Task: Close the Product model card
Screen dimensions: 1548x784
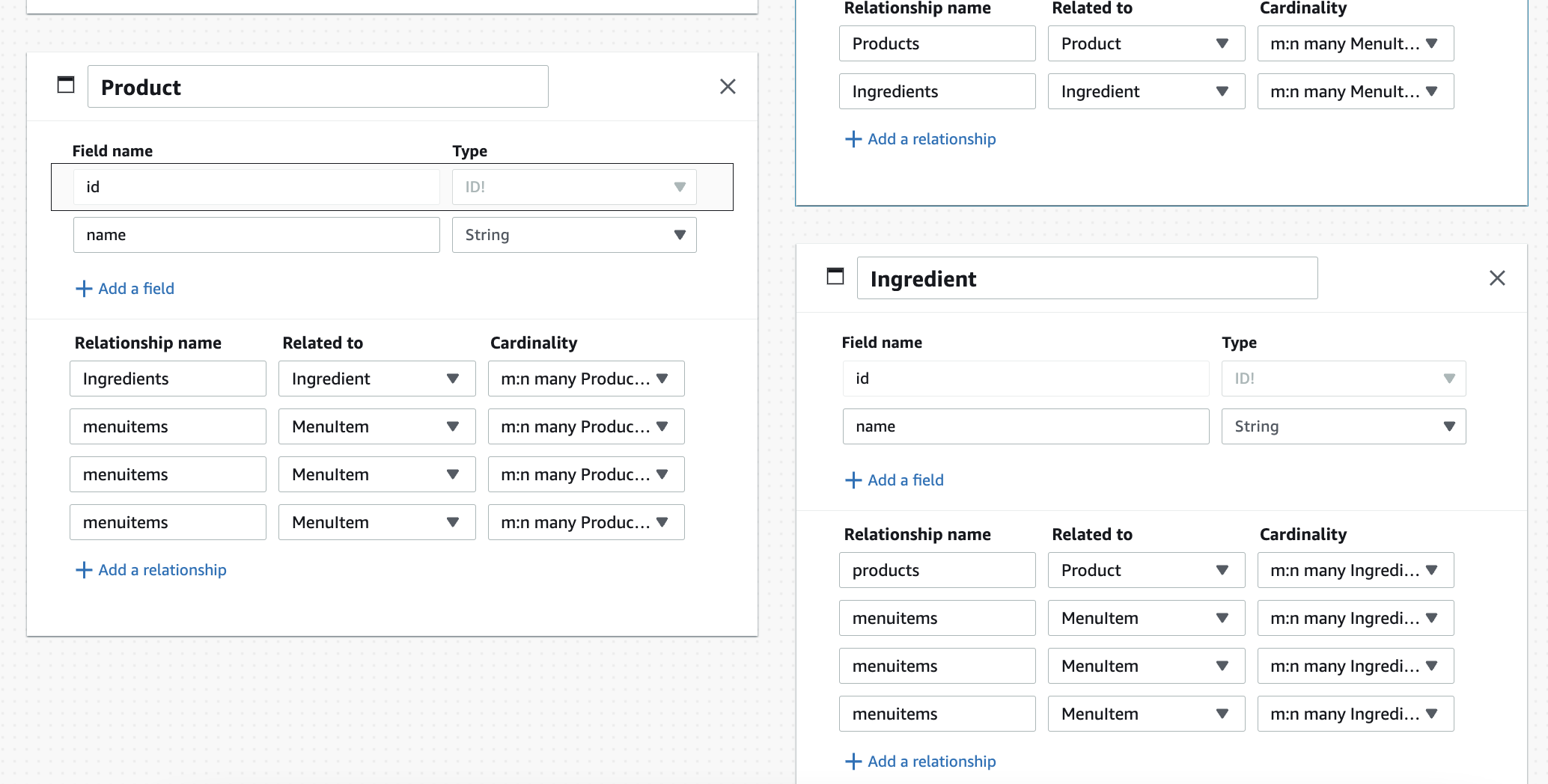Action: 727,86
